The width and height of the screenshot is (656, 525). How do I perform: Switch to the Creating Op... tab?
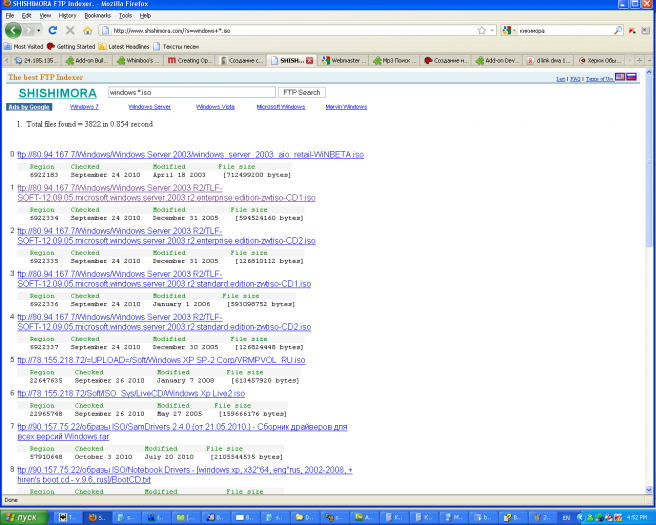(x=190, y=61)
